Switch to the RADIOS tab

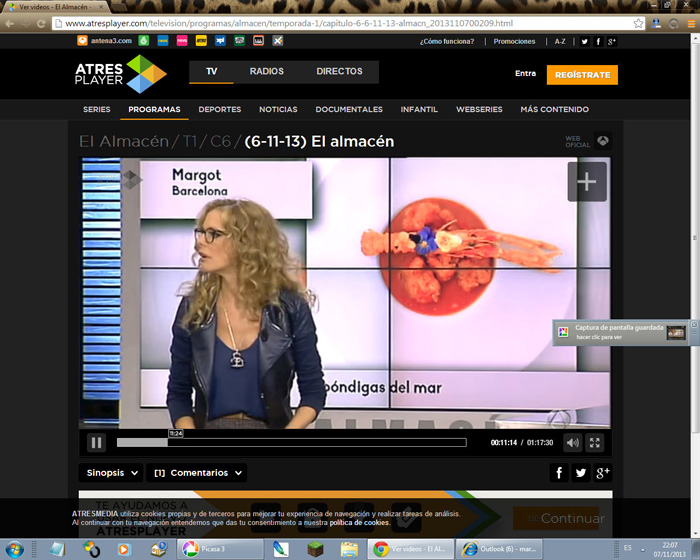pyautogui.click(x=267, y=71)
